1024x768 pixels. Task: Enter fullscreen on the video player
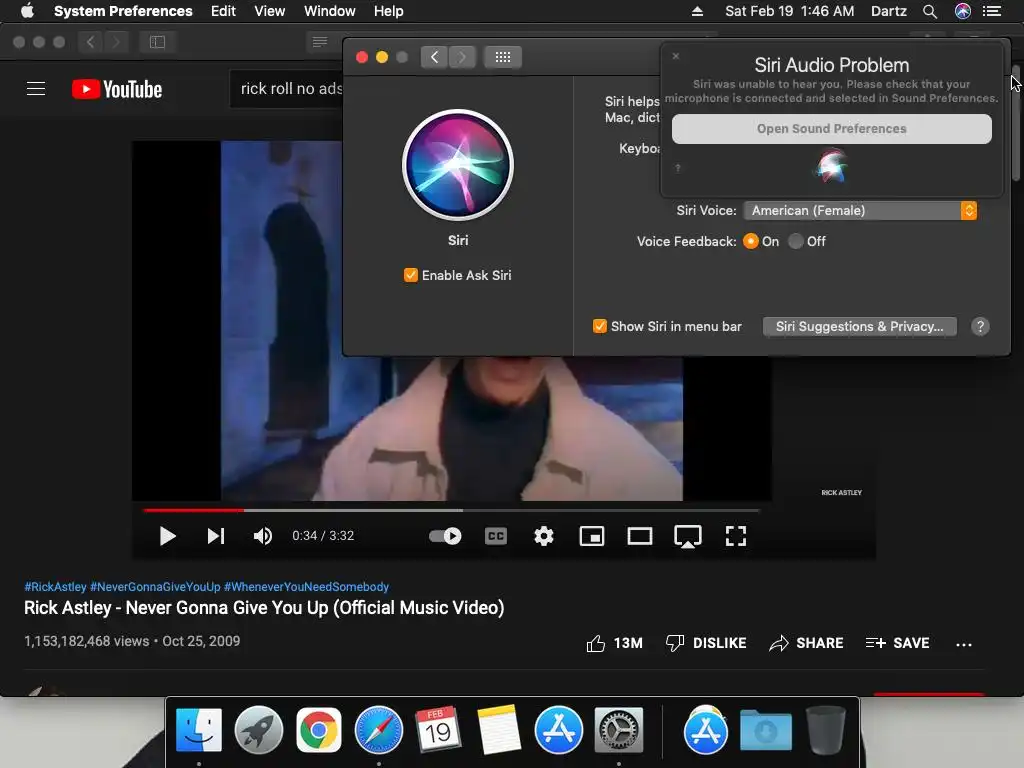pyautogui.click(x=735, y=536)
